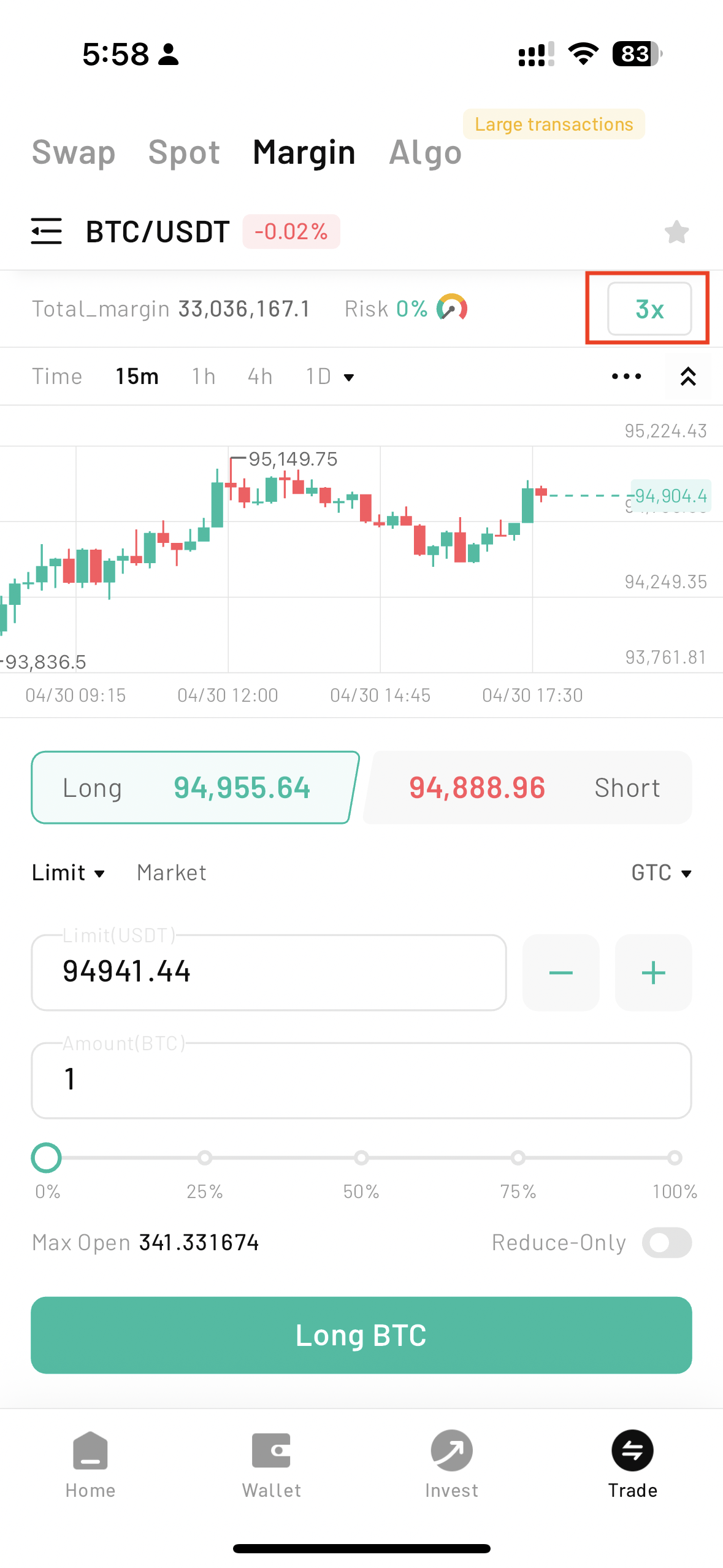Switch to the Spot tab
Viewport: 723px width, 1568px height.
click(x=184, y=152)
